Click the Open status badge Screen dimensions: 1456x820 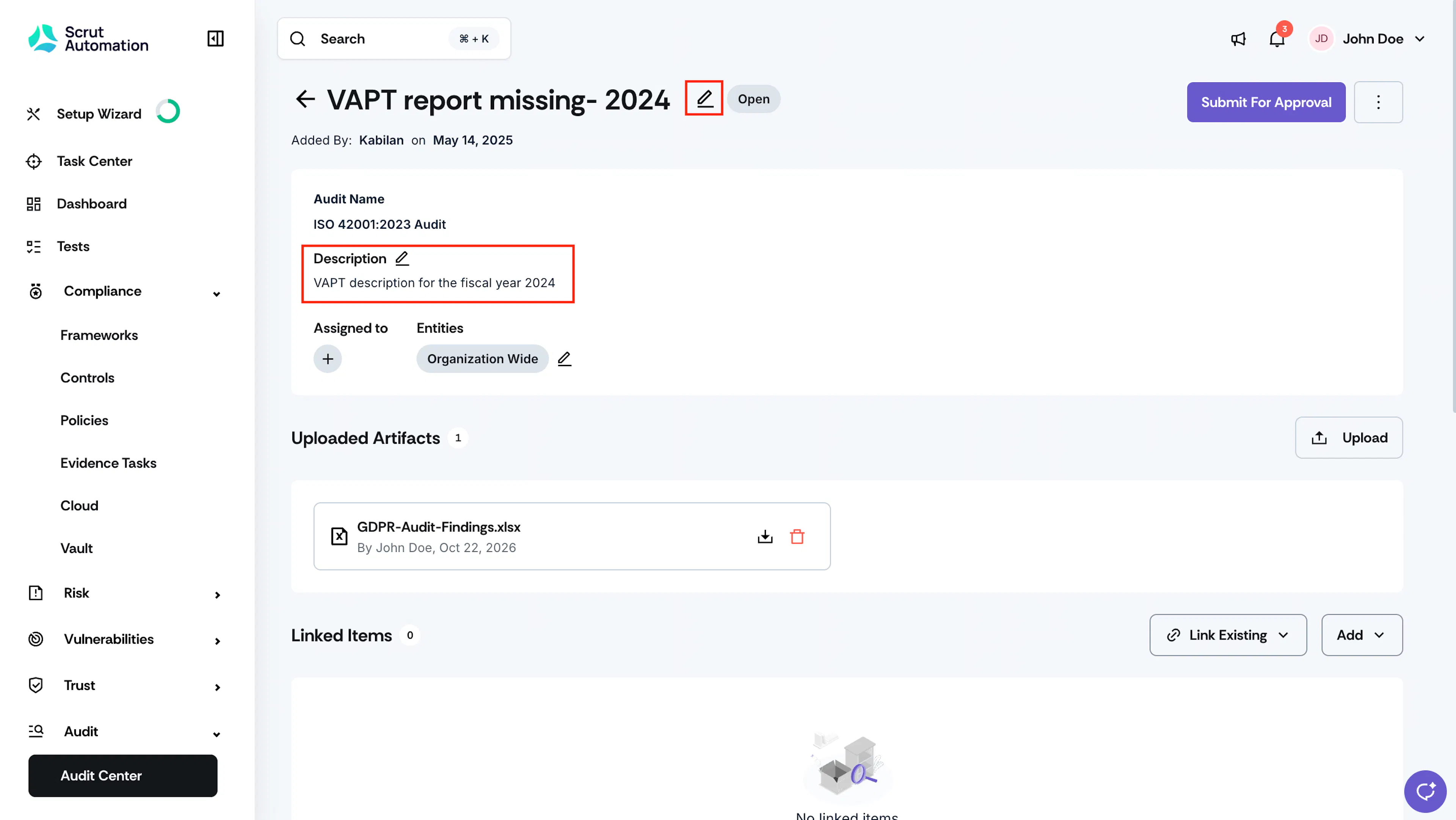753,99
